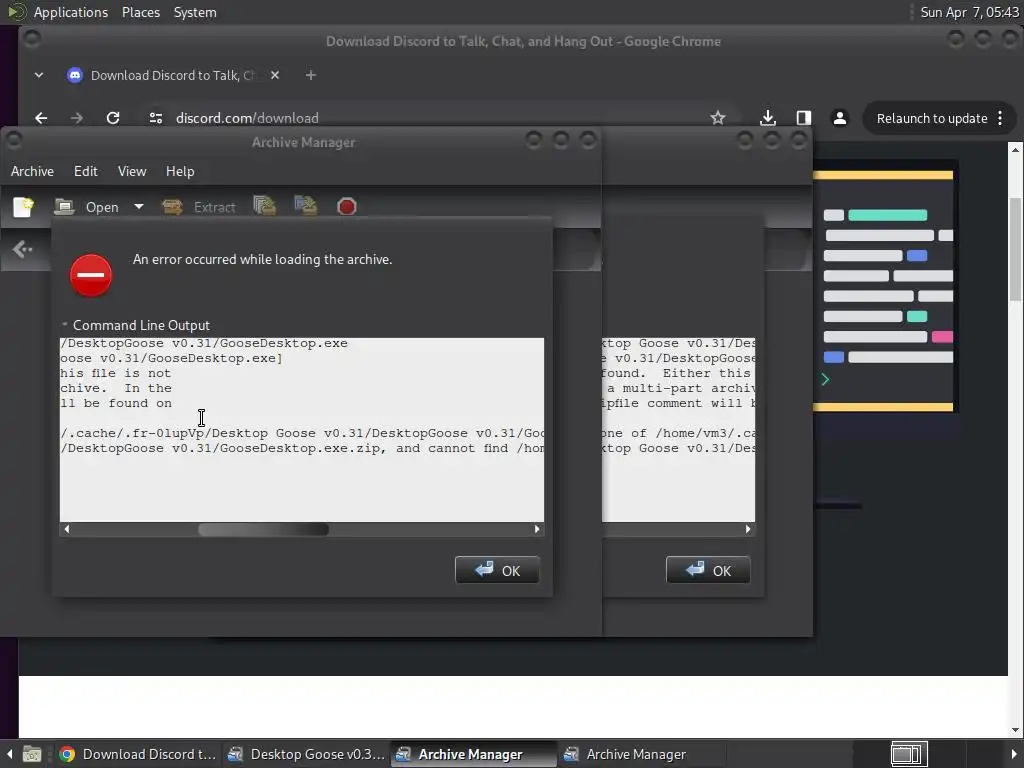Reload the Discord download page
This screenshot has height=768, width=1024.
[x=113, y=118]
